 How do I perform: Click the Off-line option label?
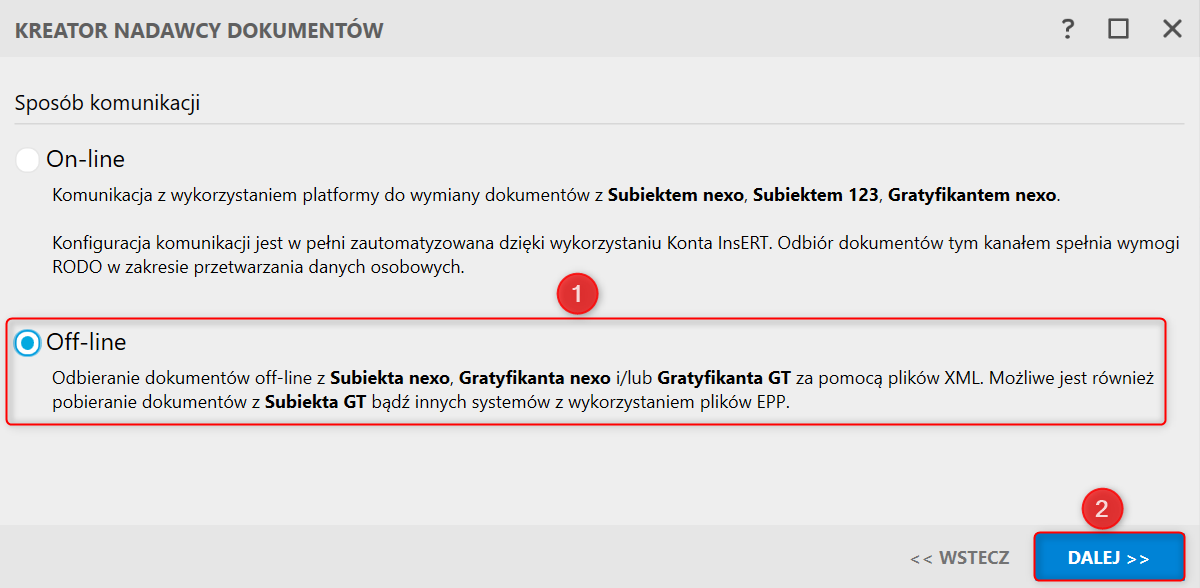click(x=87, y=342)
